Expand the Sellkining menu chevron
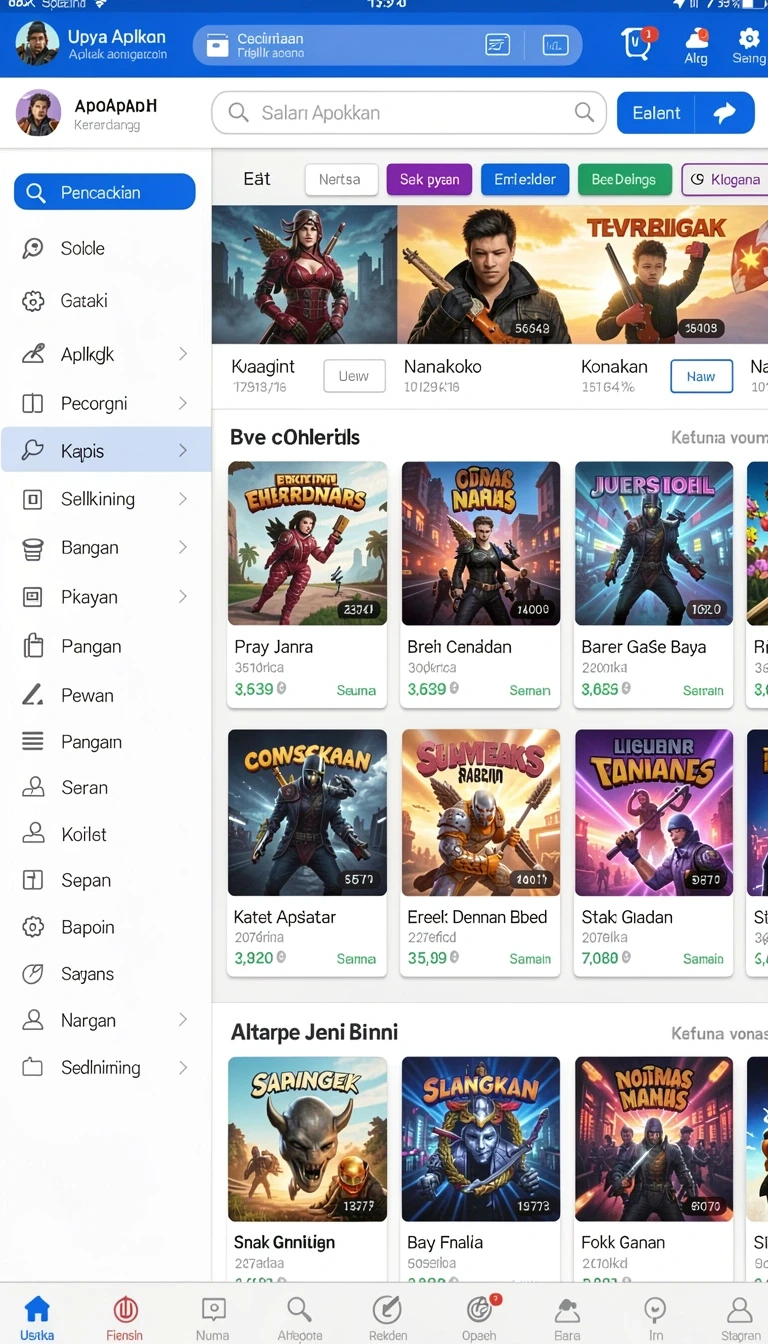 pyautogui.click(x=183, y=499)
